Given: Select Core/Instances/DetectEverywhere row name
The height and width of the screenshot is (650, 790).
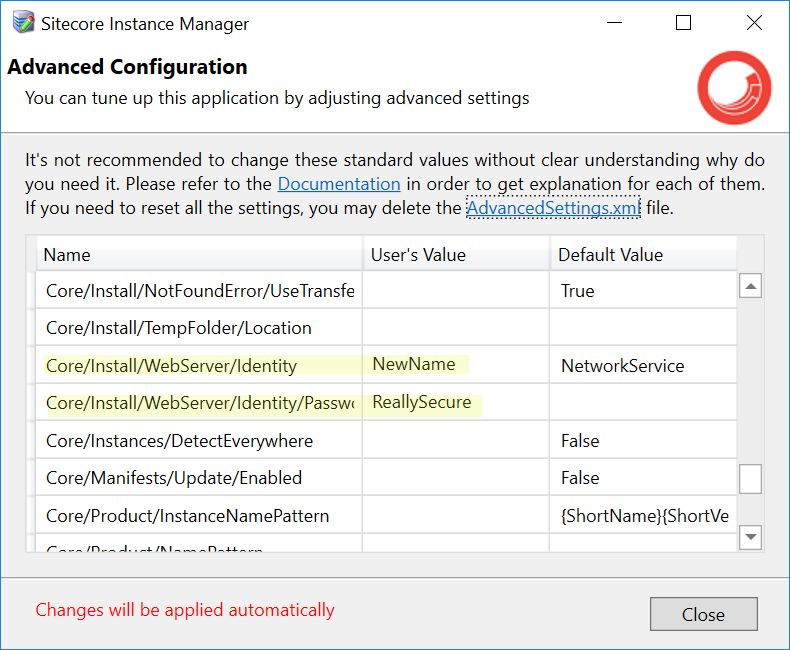Looking at the screenshot, I should point(200,440).
